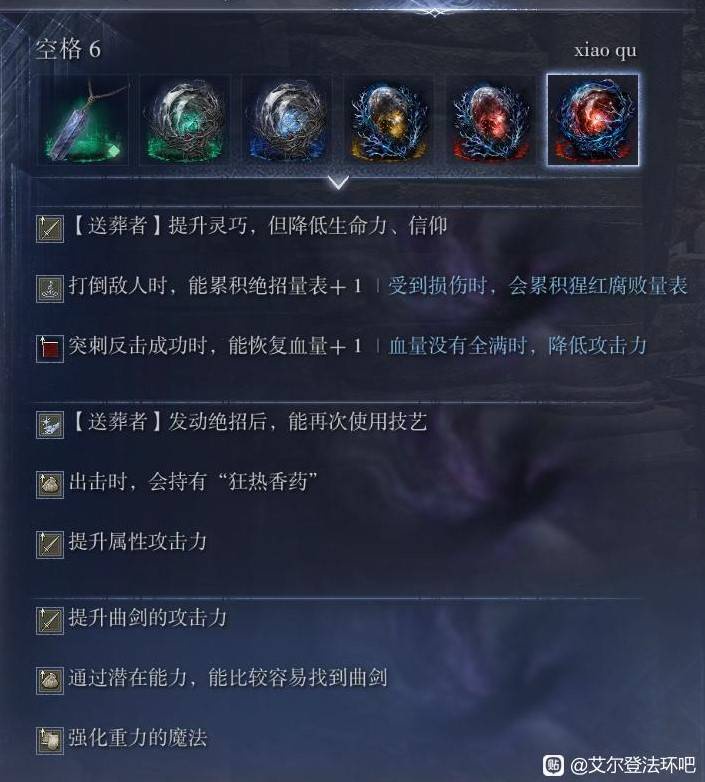Image resolution: width=705 pixels, height=782 pixels.
Task: Click the xiao qu player name
Action: [x=605, y=50]
